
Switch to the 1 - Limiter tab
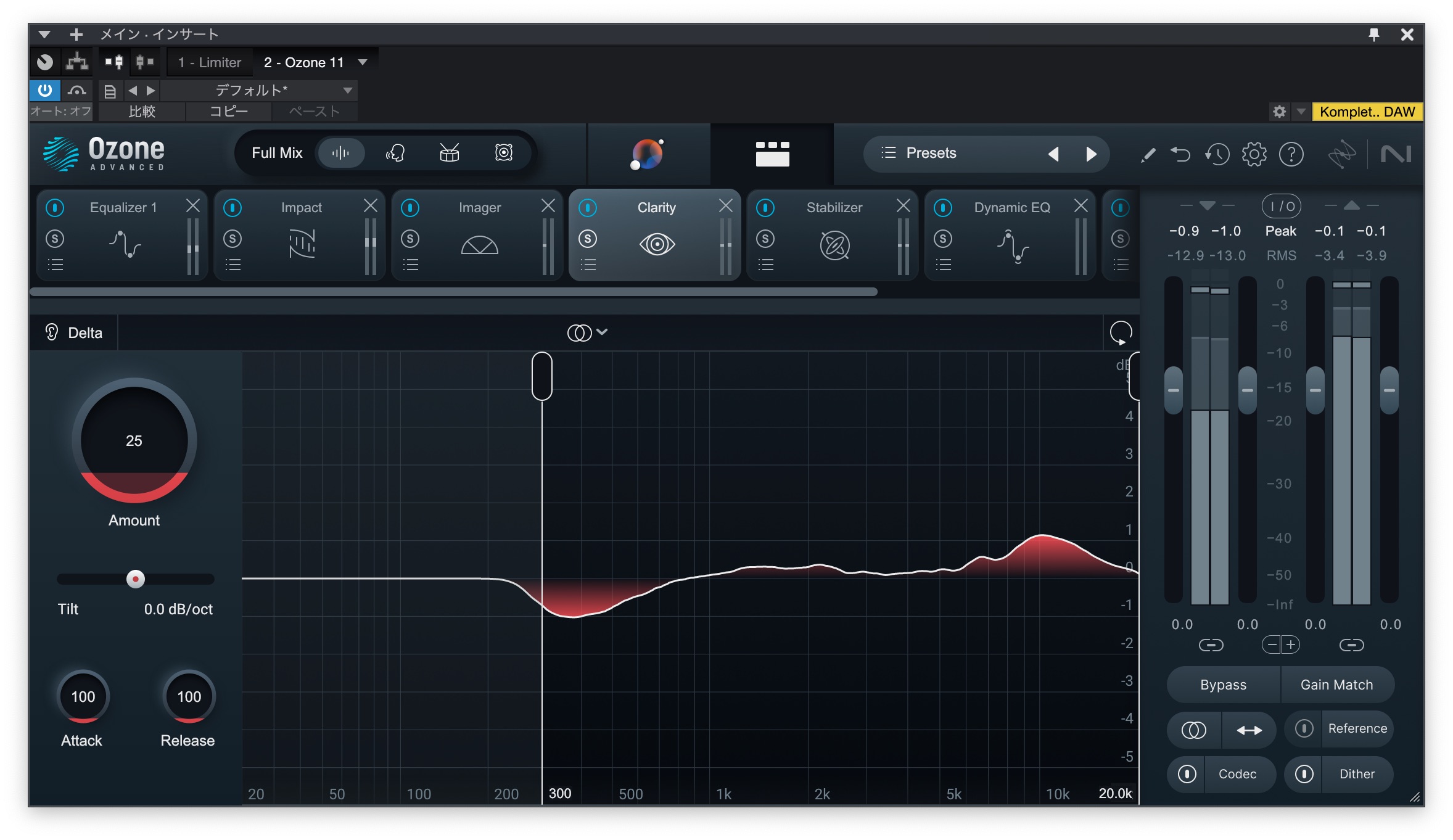click(x=209, y=62)
